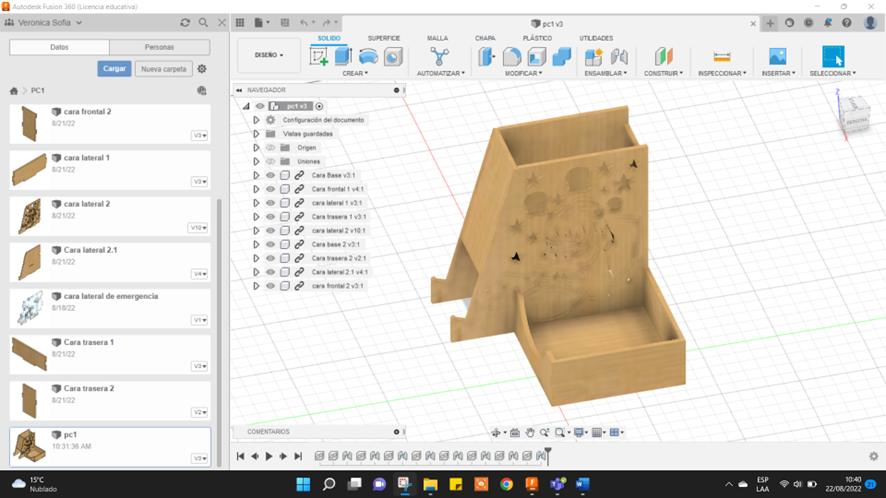Click the save icon in top toolbar
The height and width of the screenshot is (498, 886).
click(x=285, y=23)
